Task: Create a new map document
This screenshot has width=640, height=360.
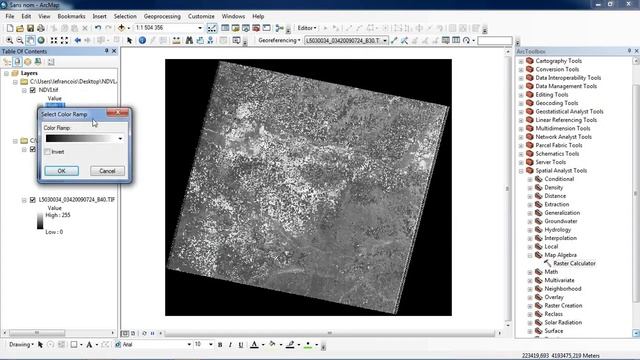Action: click(x=10, y=28)
